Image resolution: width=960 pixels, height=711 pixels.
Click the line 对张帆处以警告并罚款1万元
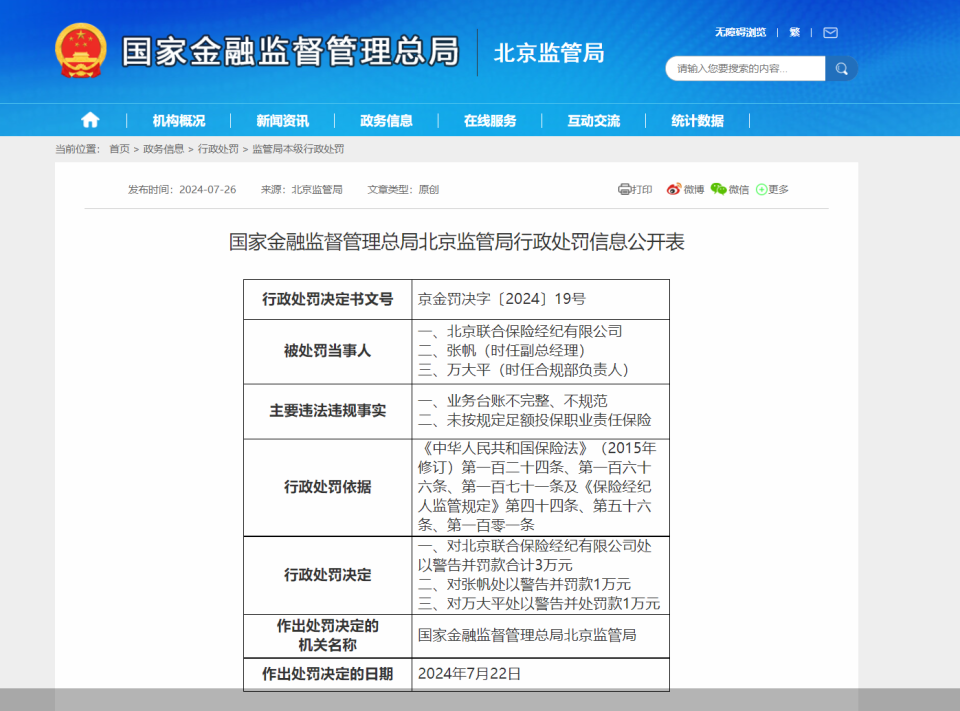point(539,584)
